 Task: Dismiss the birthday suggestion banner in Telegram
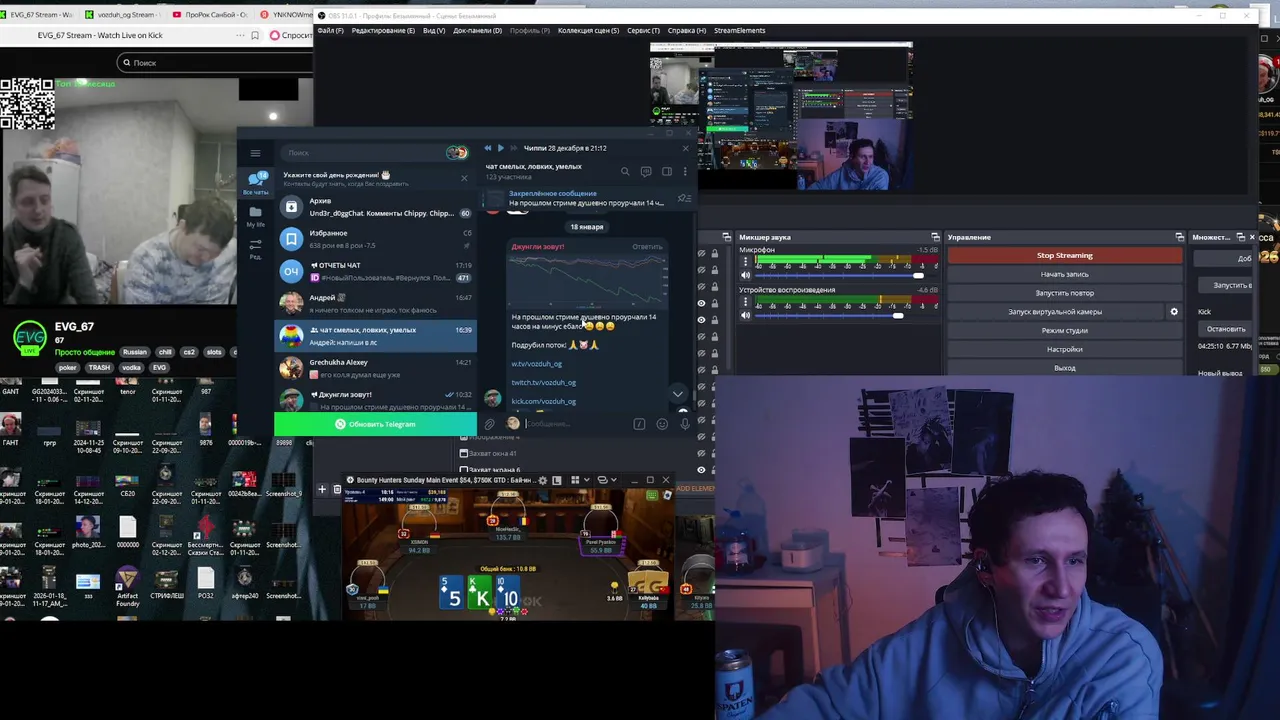tap(464, 178)
